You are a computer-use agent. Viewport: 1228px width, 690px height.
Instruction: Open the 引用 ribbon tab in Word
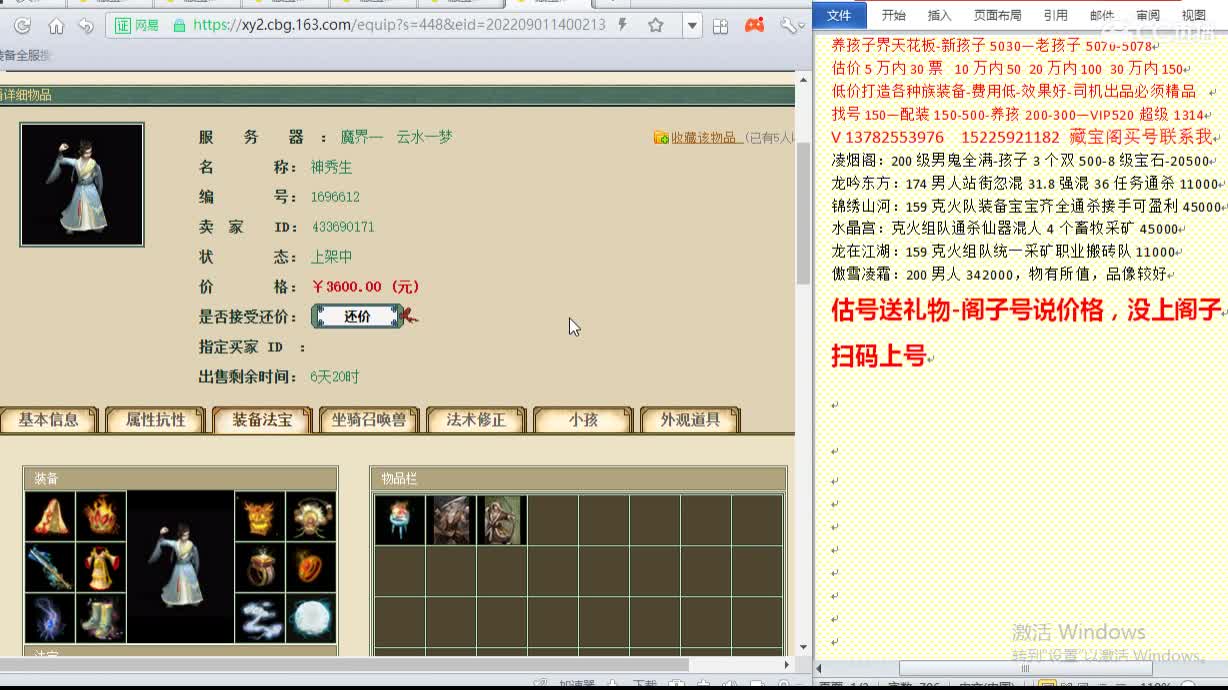1055,15
